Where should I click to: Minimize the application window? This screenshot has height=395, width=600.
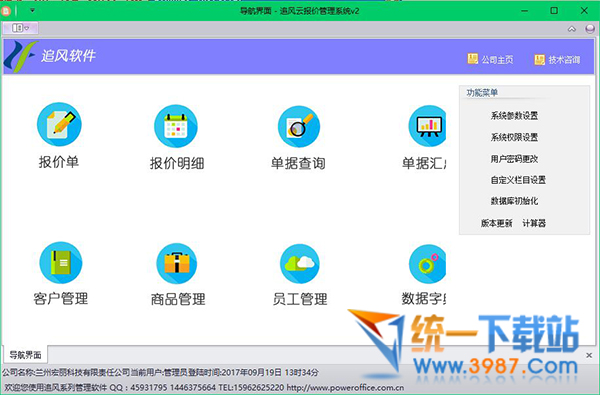[524, 11]
